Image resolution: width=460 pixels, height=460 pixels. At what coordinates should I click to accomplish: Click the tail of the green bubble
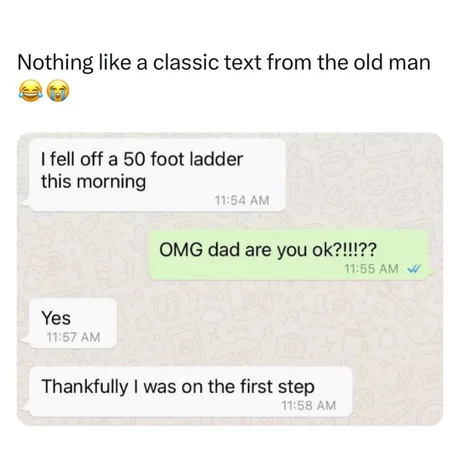[431, 274]
